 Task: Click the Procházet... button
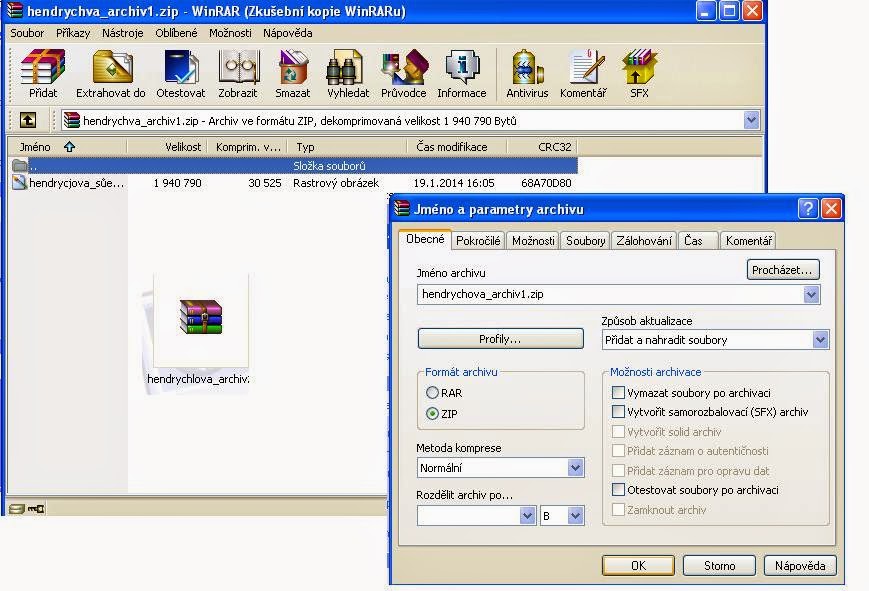point(783,270)
